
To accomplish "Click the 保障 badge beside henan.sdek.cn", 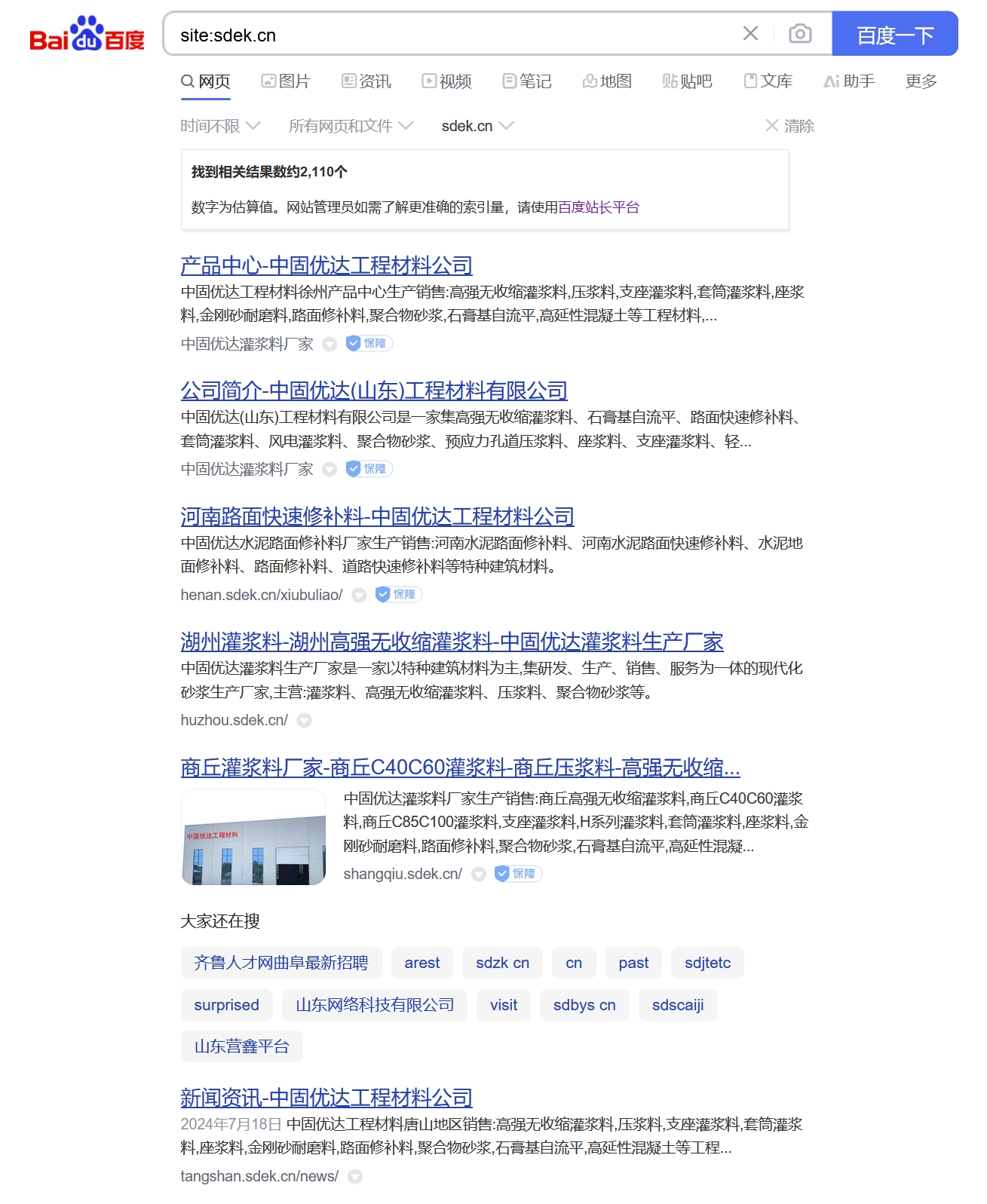I will (x=399, y=595).
